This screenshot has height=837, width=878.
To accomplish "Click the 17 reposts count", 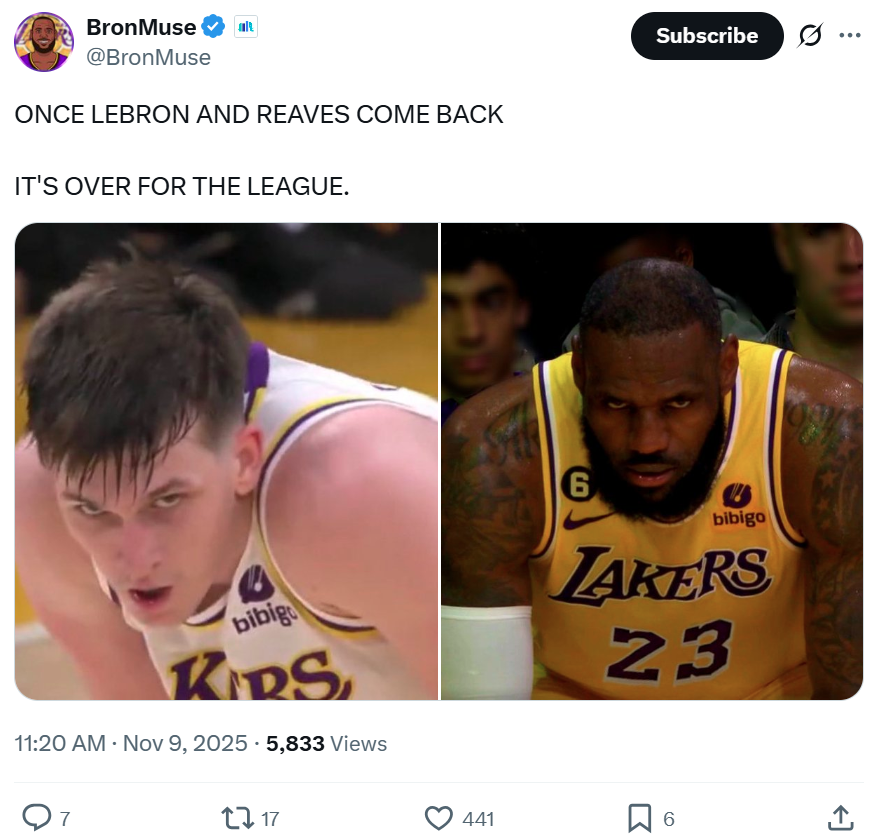I will click(270, 819).
